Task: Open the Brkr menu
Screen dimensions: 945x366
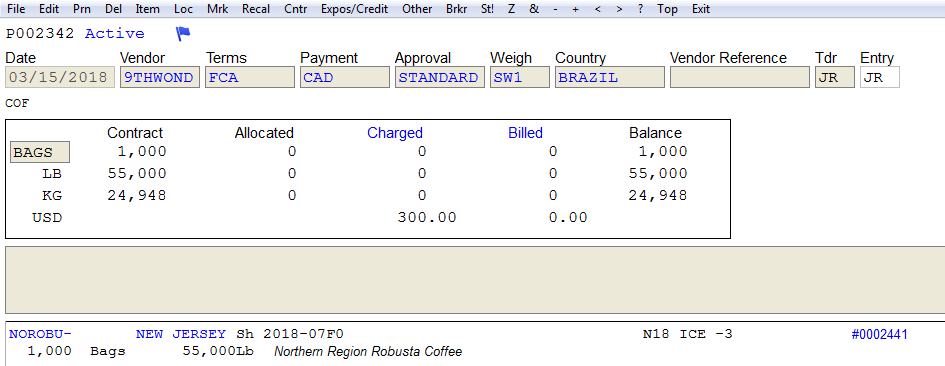Action: click(x=457, y=9)
